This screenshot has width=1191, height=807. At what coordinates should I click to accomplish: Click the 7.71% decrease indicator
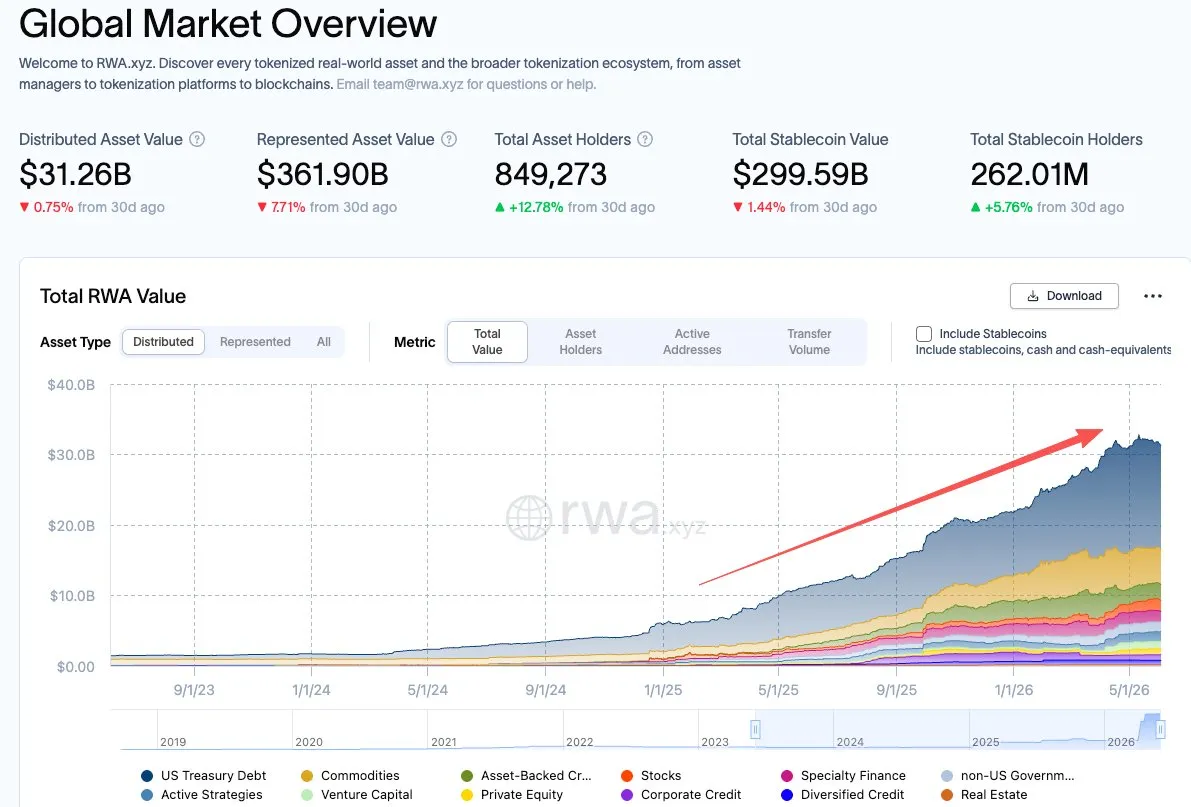tap(281, 207)
